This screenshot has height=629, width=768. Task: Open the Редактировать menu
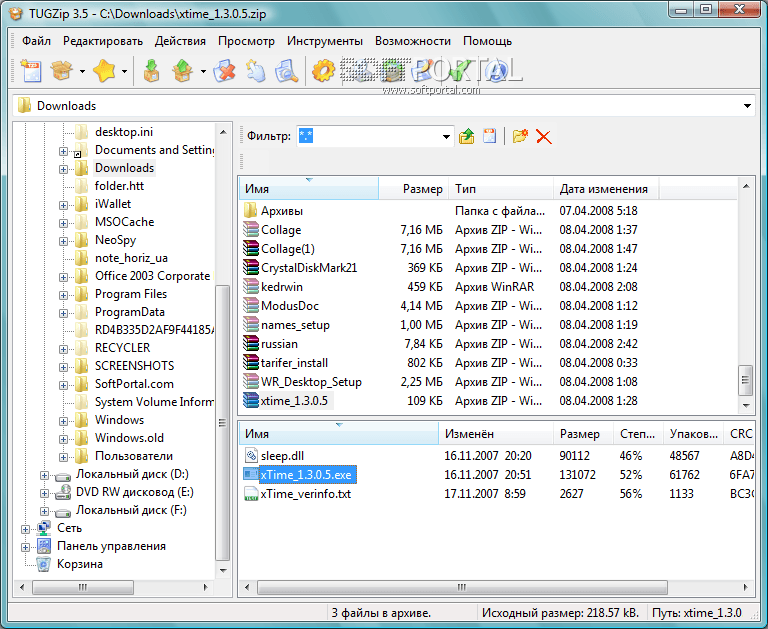103,41
